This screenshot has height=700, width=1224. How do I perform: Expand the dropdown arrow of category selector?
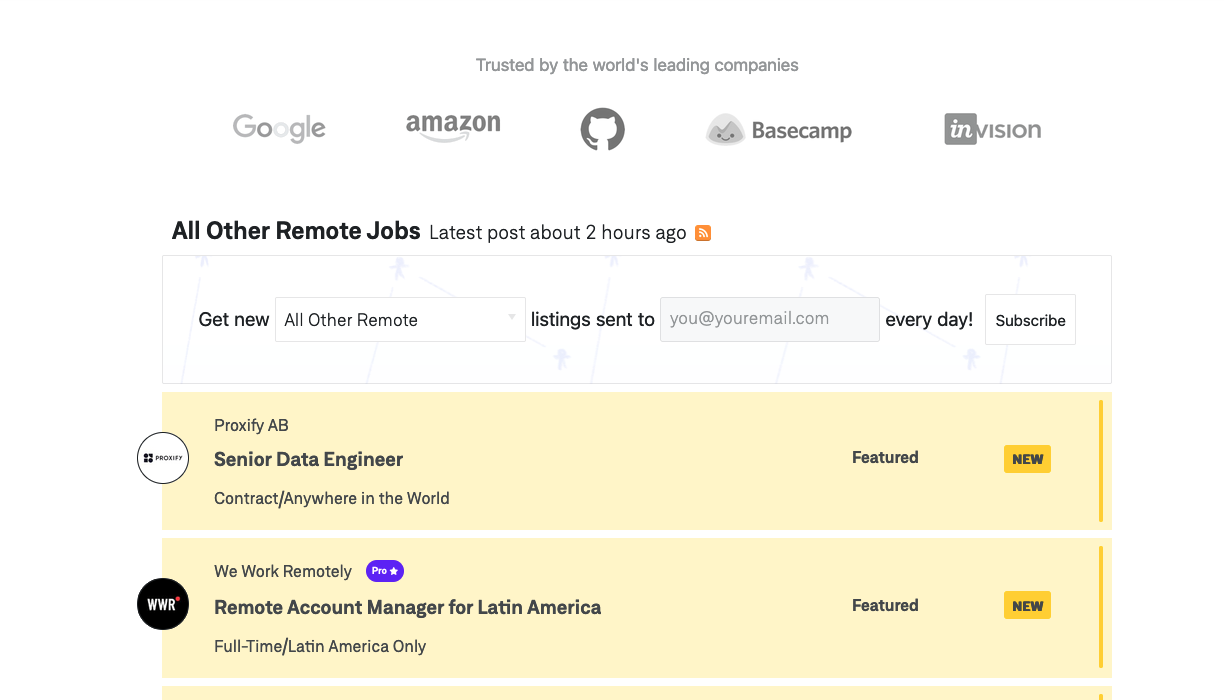[512, 318]
